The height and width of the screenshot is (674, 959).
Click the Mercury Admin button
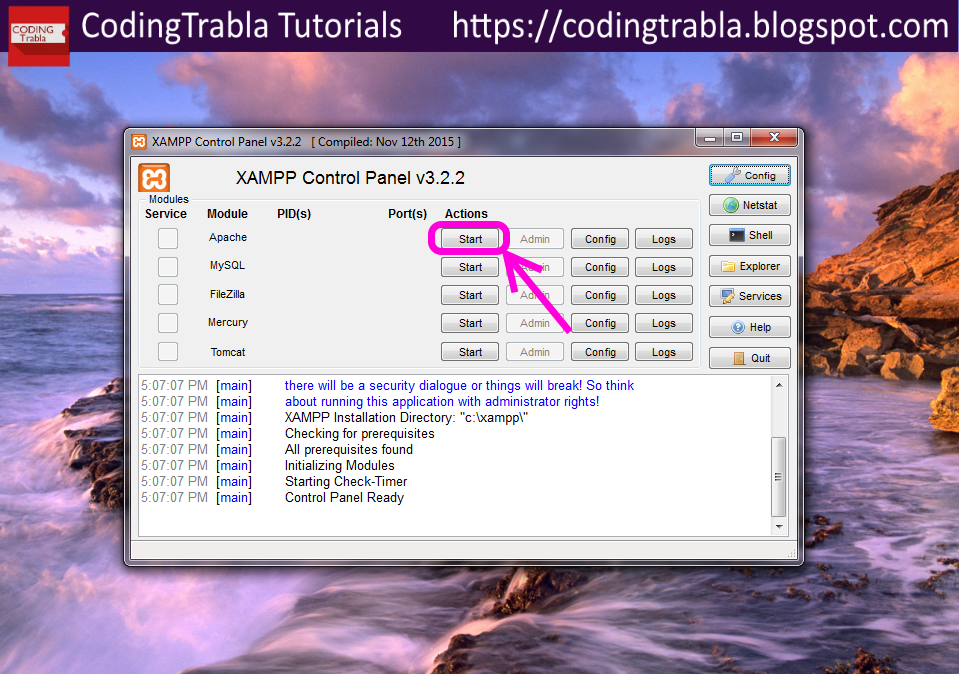(x=535, y=323)
